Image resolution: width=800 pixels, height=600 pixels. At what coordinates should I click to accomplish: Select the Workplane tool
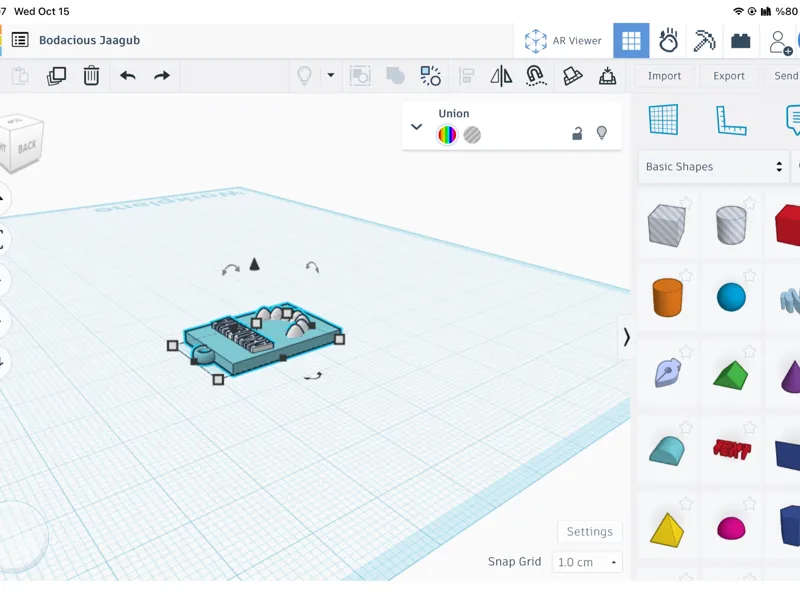[663, 119]
